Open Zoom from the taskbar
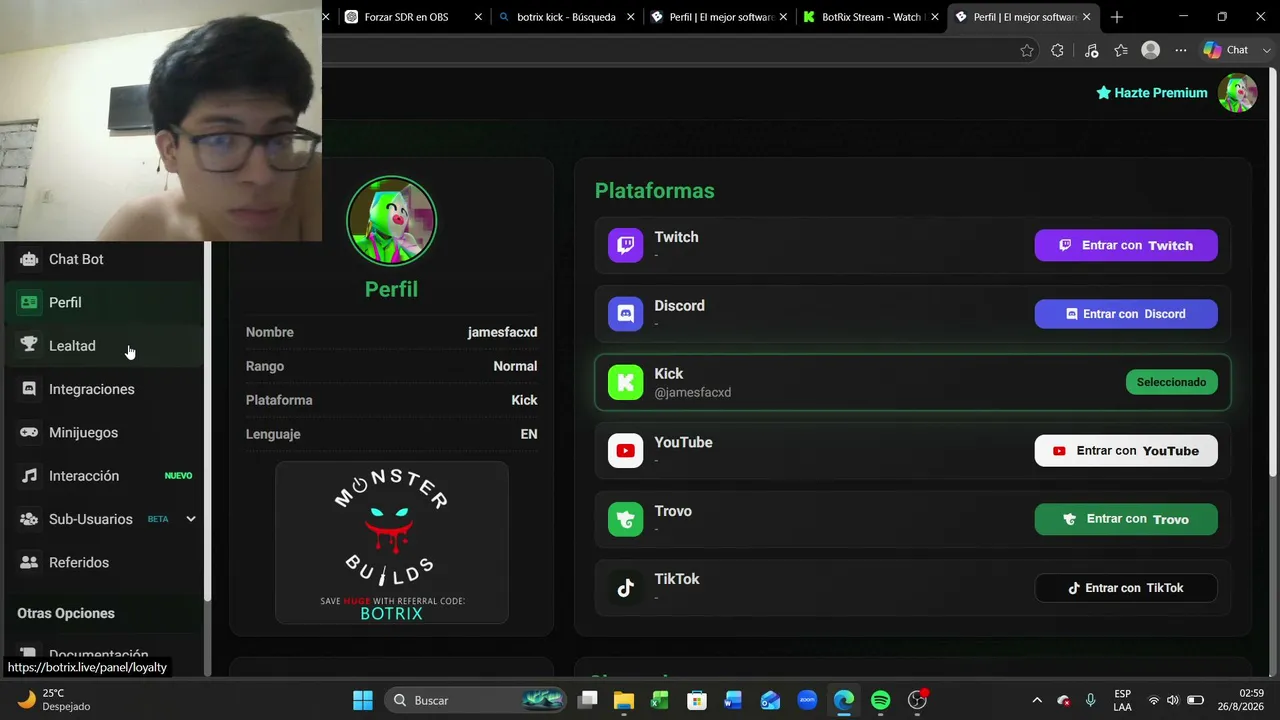 [807, 700]
